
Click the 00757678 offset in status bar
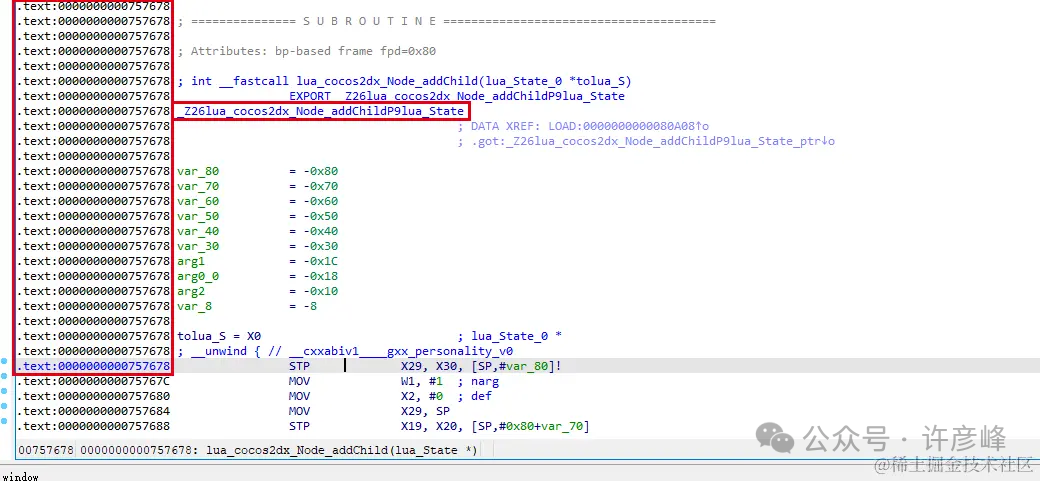pyautogui.click(x=46, y=450)
